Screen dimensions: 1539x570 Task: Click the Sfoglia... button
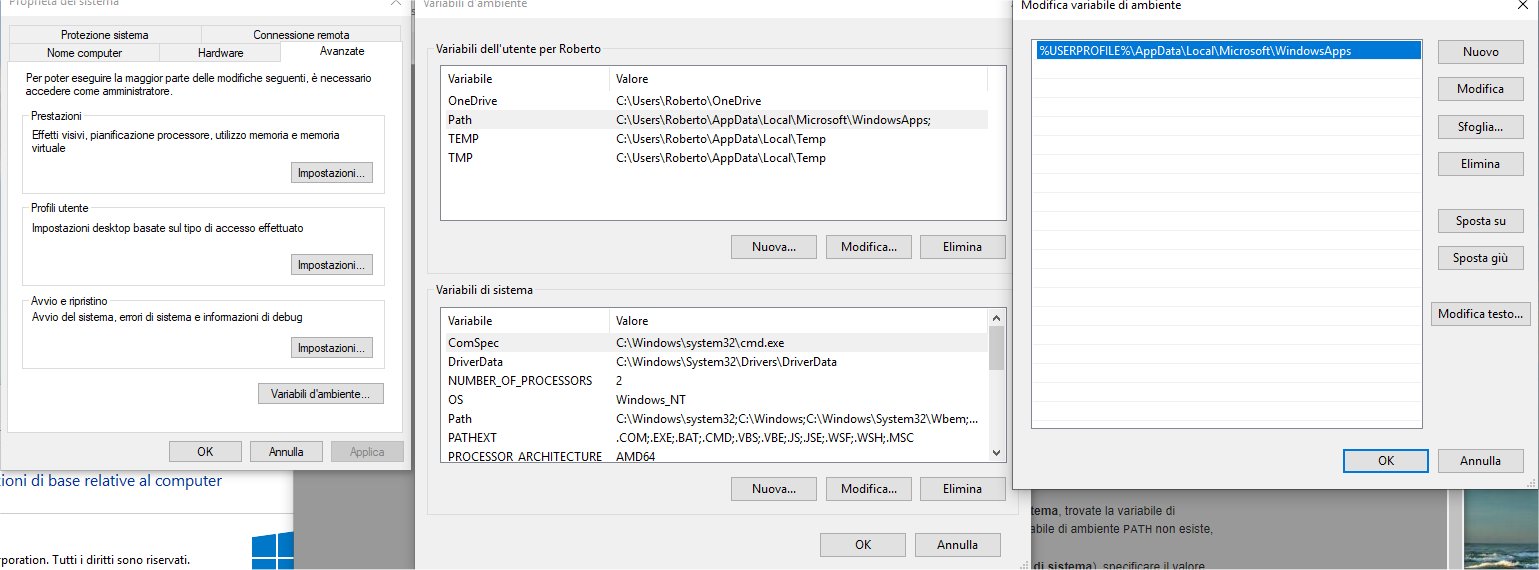[1481, 127]
